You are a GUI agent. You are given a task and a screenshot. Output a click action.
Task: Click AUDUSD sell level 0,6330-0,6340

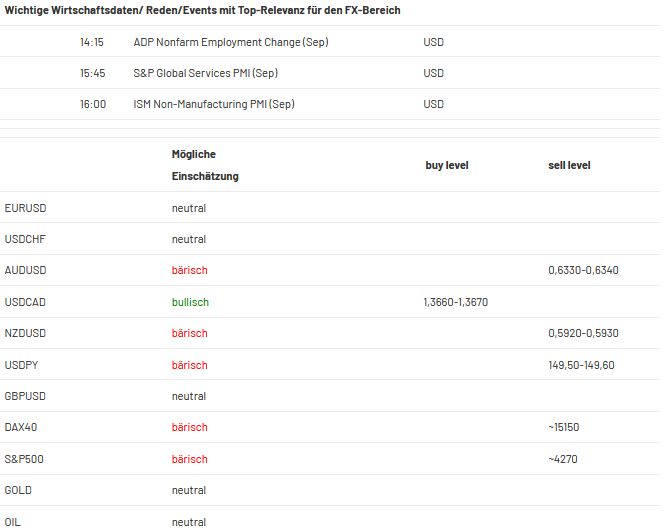click(x=583, y=270)
